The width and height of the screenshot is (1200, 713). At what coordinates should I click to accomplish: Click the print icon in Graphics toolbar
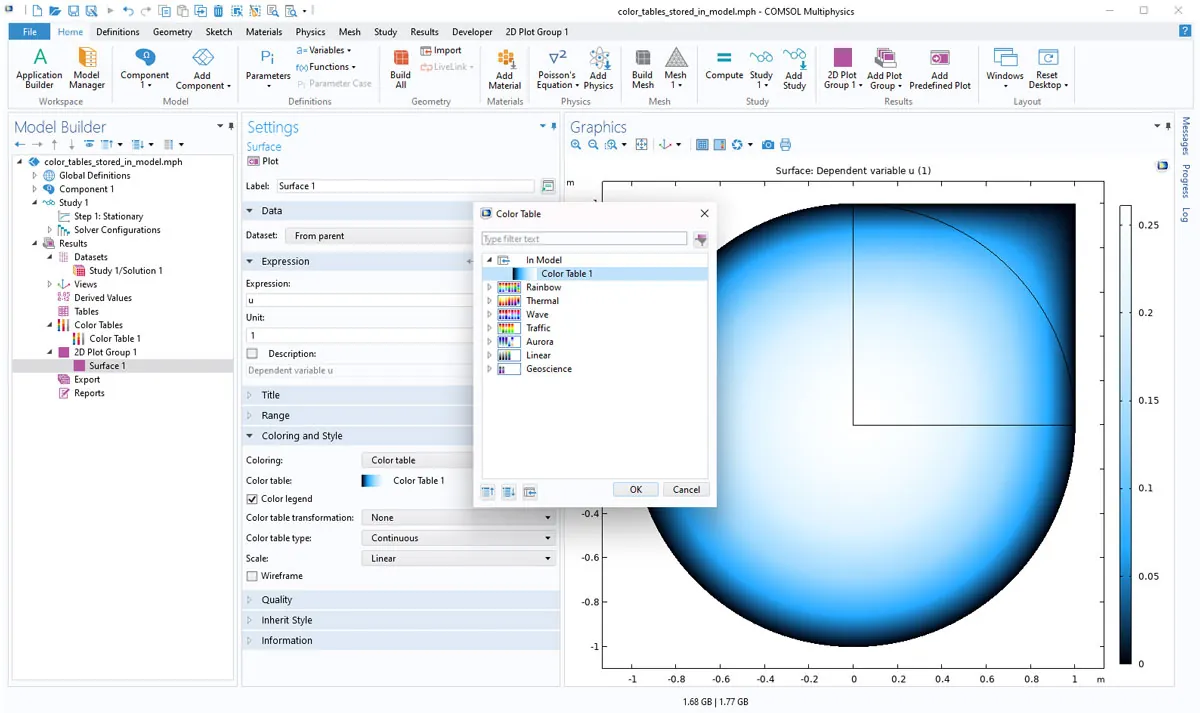(x=785, y=145)
